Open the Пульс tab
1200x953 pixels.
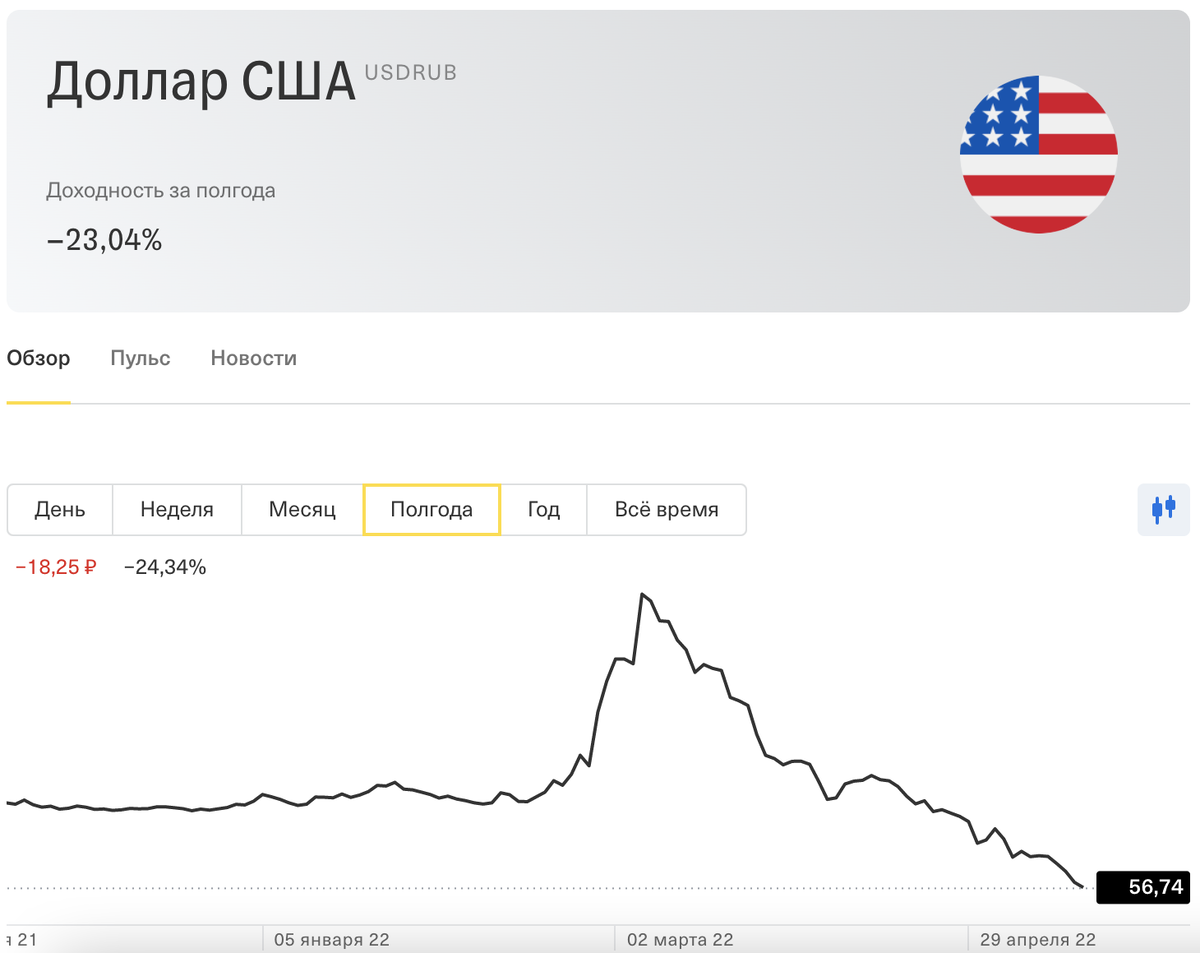(140, 358)
